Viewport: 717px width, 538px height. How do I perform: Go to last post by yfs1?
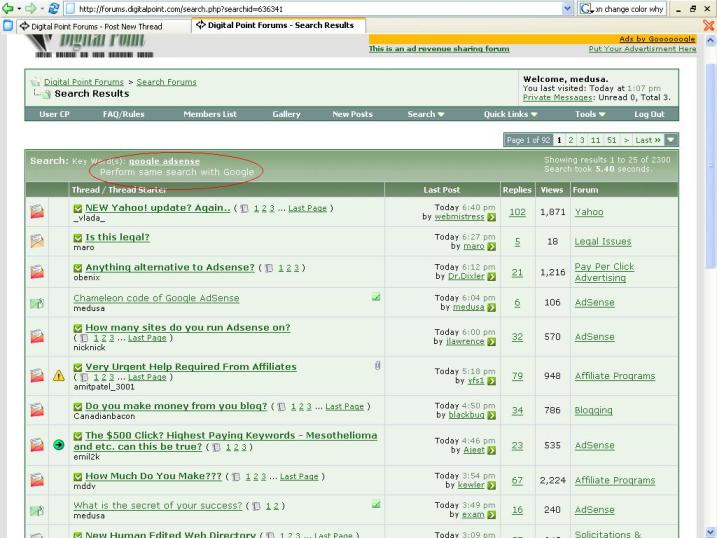click(492, 381)
